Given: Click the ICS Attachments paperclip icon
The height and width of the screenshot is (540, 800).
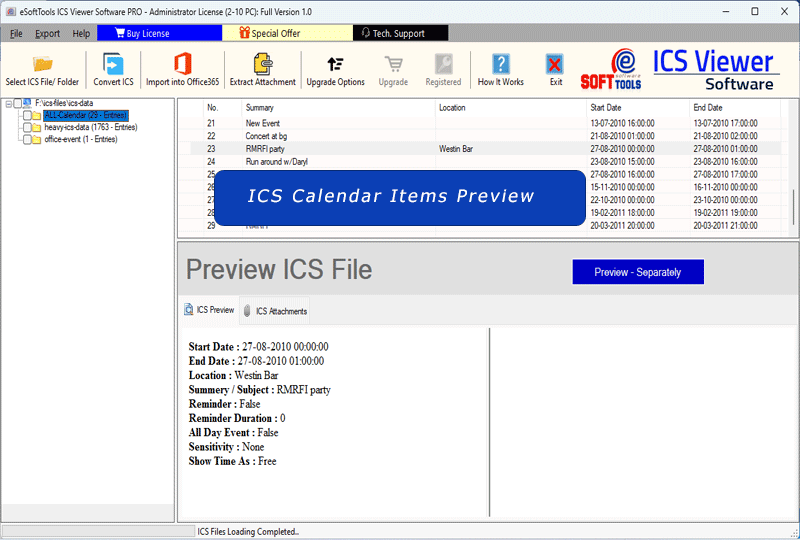Looking at the screenshot, I should pyautogui.click(x=247, y=311).
